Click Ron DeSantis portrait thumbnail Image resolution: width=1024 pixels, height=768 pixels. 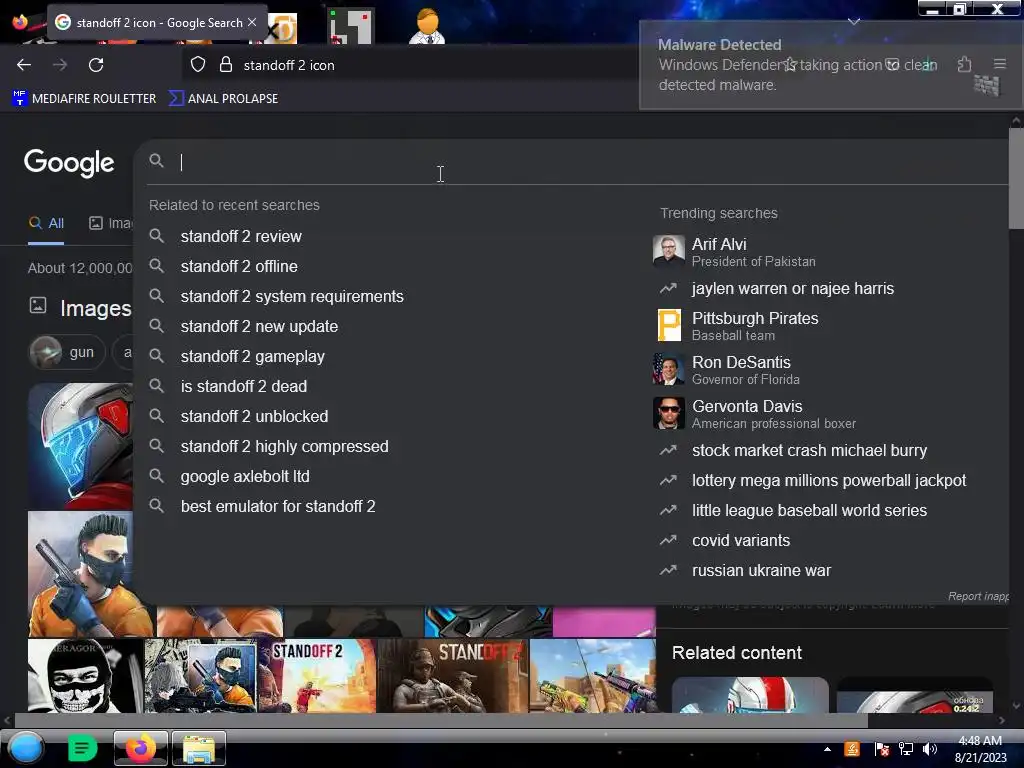tap(669, 370)
